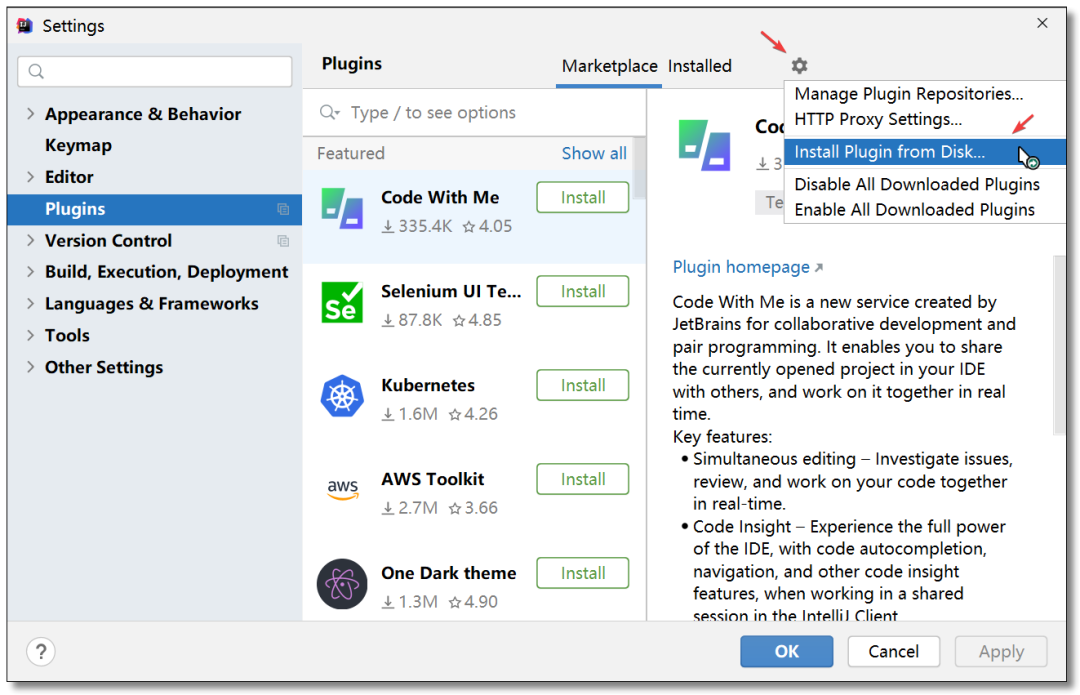Click the 4.85 rating of Selenium plugin

pos(477,320)
